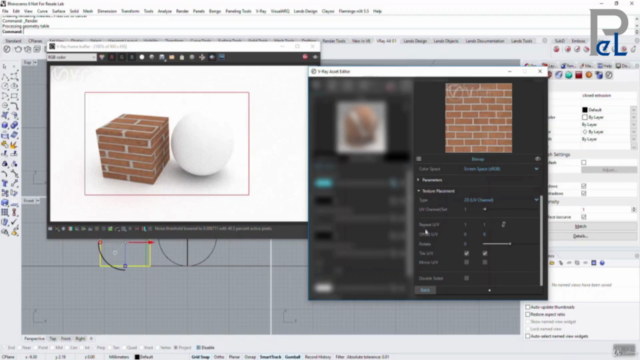Open the texture placement Type dropdown
Screen dimensions: 640x360
tap(500, 200)
